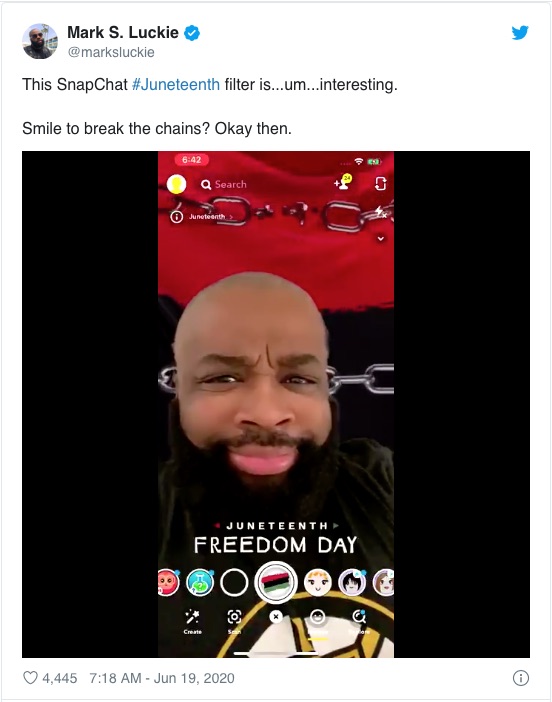Click Mark S. Luckie profile picture

pyautogui.click(x=40, y=41)
